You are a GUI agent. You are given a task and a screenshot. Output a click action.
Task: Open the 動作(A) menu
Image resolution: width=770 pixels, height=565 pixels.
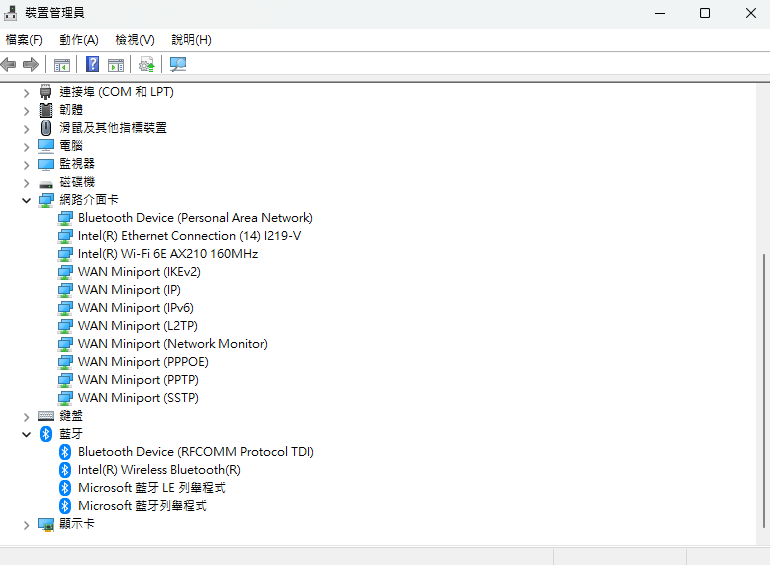click(x=79, y=40)
